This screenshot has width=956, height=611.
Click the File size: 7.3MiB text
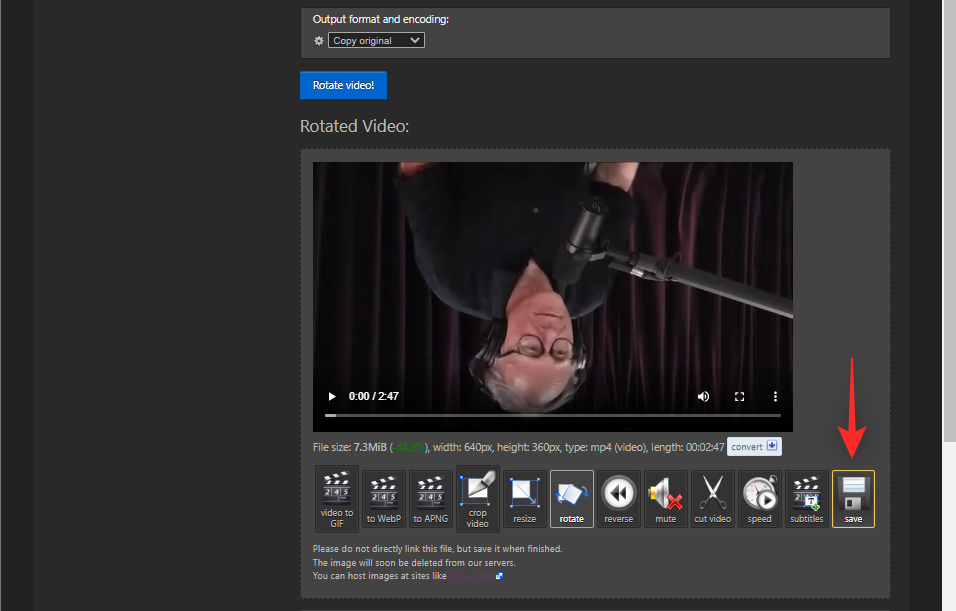click(349, 447)
